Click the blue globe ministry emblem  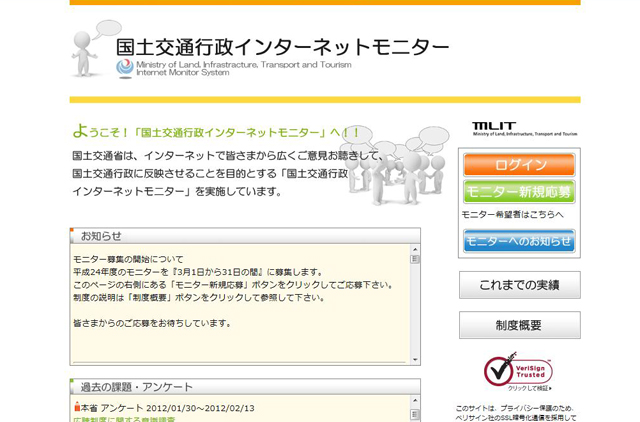[x=124, y=67]
